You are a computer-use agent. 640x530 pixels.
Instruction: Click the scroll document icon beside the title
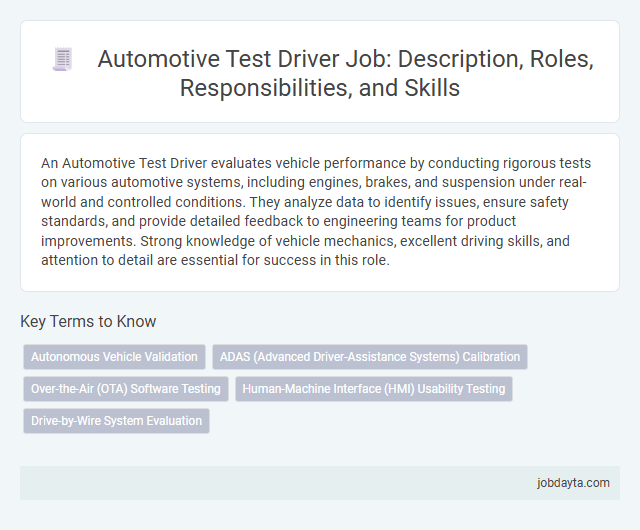click(62, 59)
